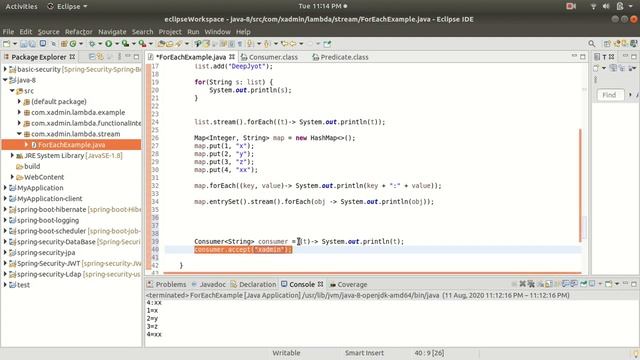The image size is (640, 360).
Task: Click the Find field in Task List
Action: 611,95
